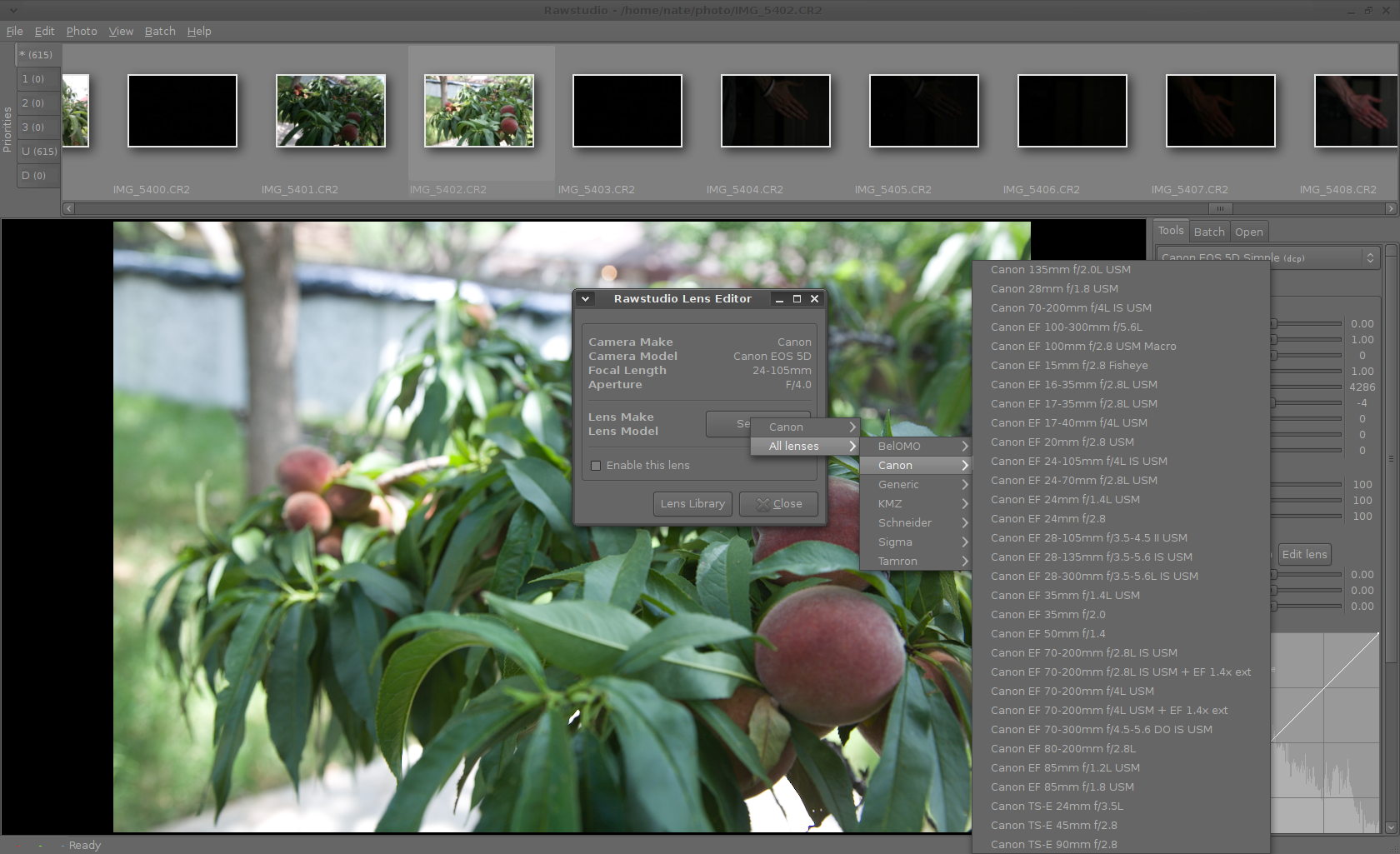Switch to the Open tab
This screenshot has width=1400, height=854.
point(1248,232)
